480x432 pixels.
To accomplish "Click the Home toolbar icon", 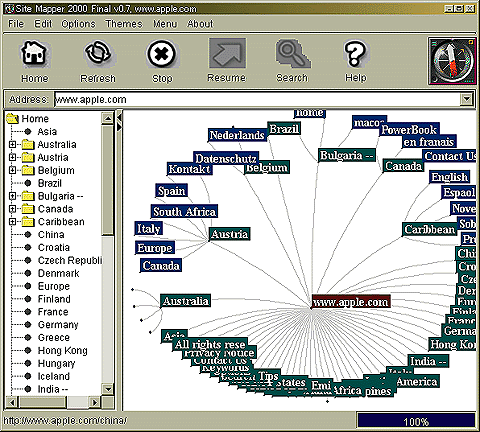I will [x=34, y=53].
